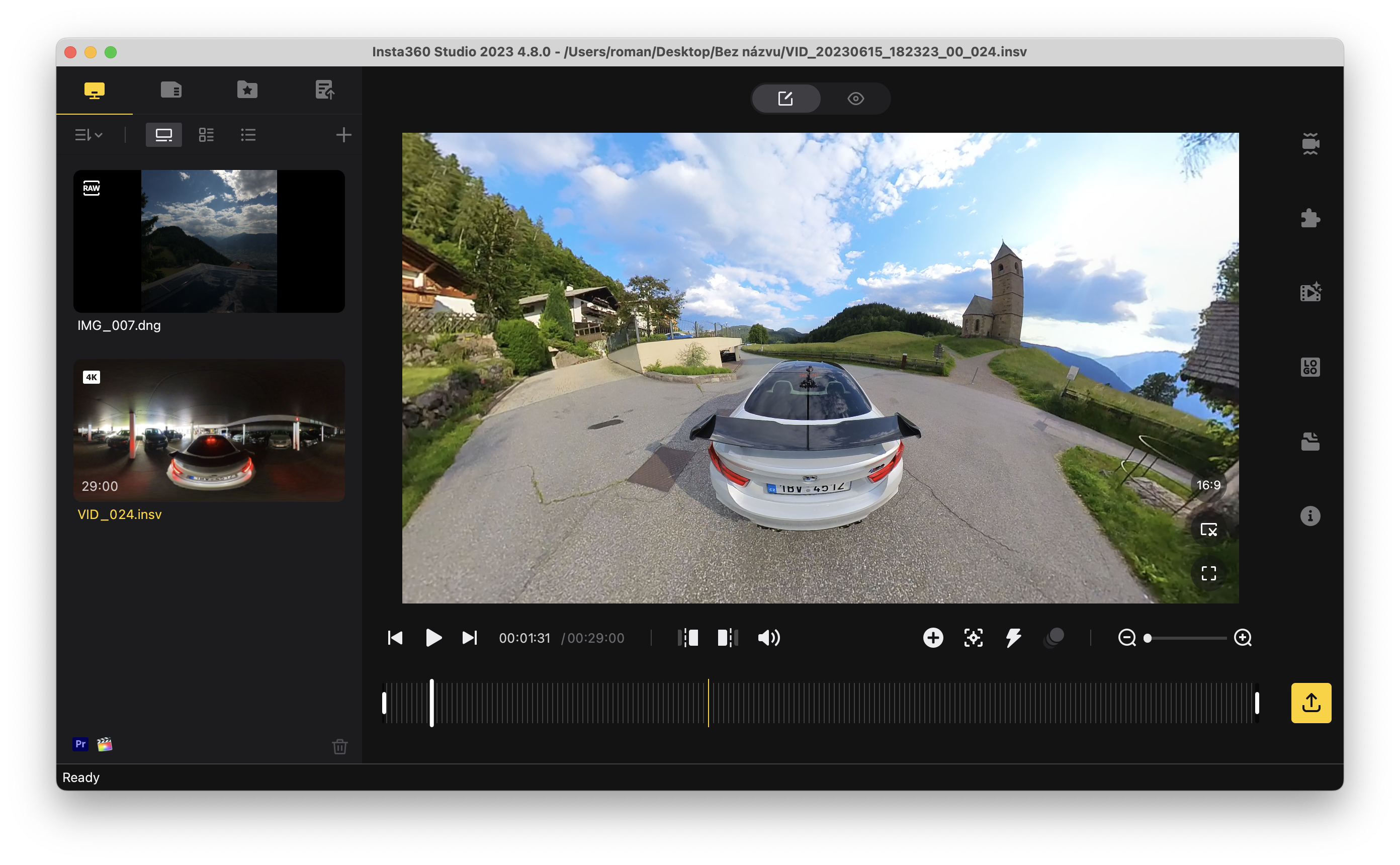Screen dimensions: 1400x865
Task: Switch to the edit mode tab
Action: coord(786,98)
